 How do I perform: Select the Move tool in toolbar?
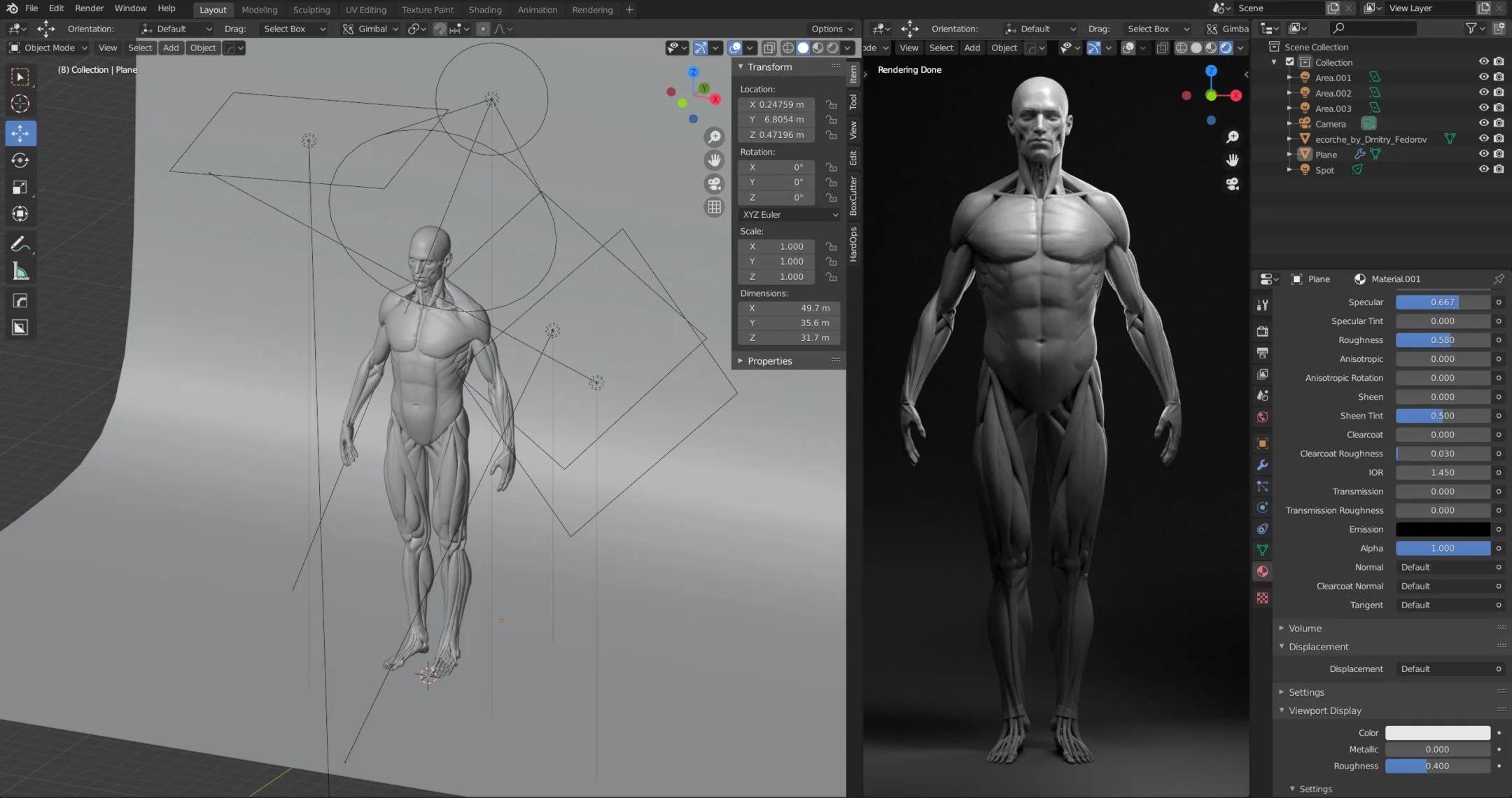click(x=20, y=132)
